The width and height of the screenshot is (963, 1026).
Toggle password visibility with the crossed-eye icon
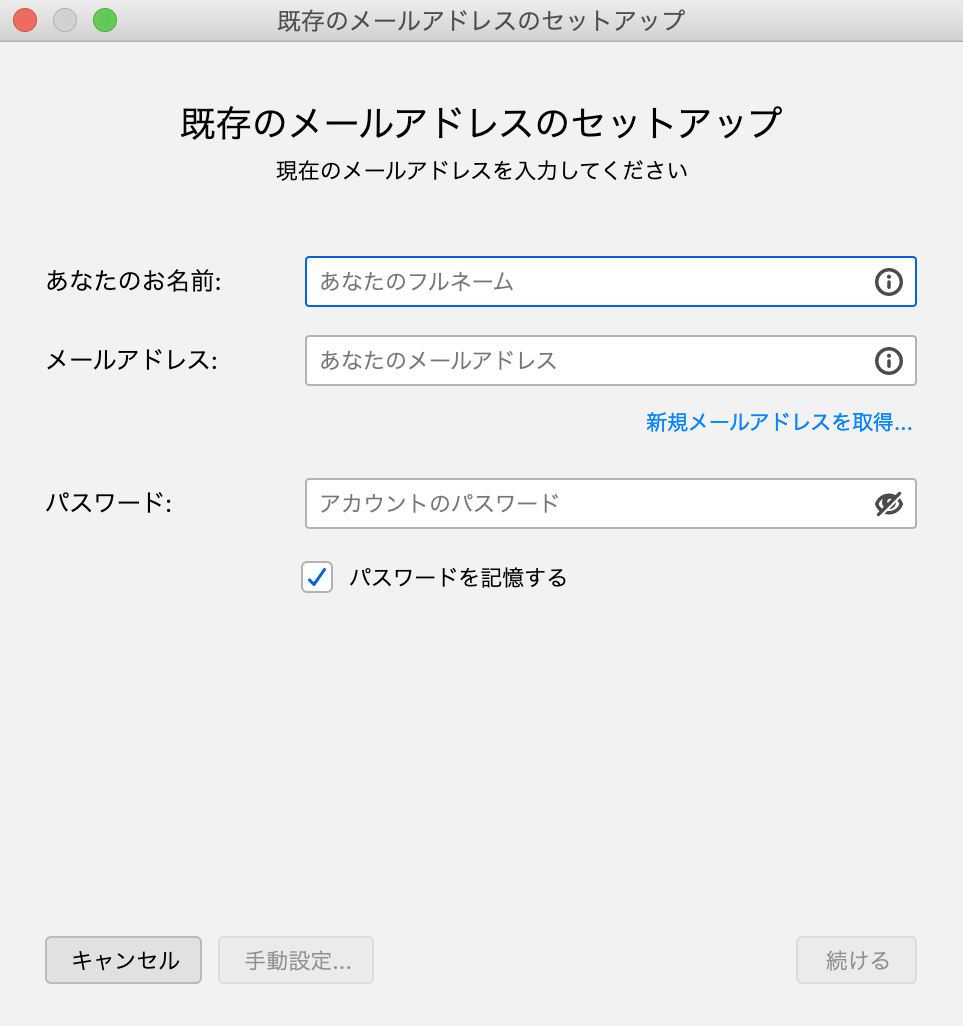(888, 503)
